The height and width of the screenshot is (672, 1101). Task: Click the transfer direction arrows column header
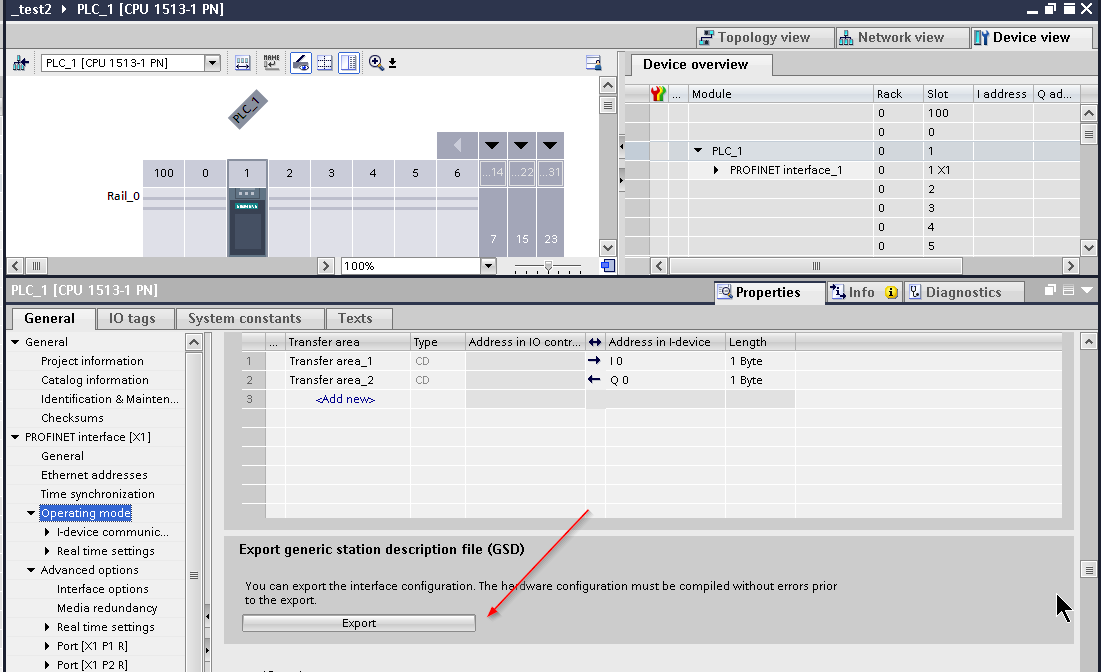click(x=595, y=342)
